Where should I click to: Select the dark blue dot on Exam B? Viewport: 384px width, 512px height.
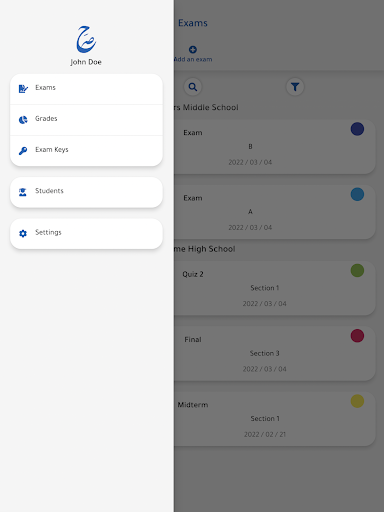click(357, 129)
